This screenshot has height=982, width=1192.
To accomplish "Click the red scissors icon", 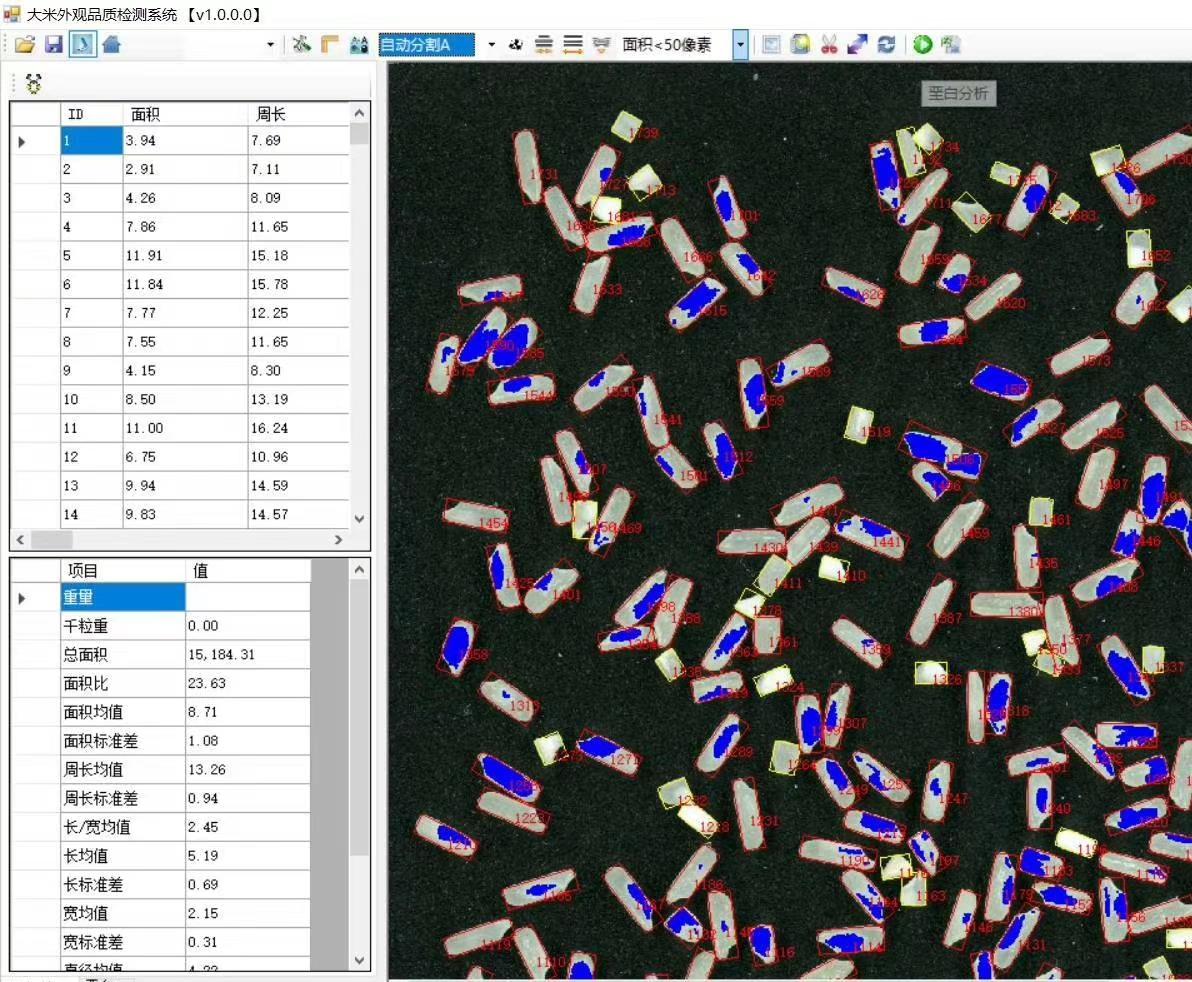I will click(829, 45).
